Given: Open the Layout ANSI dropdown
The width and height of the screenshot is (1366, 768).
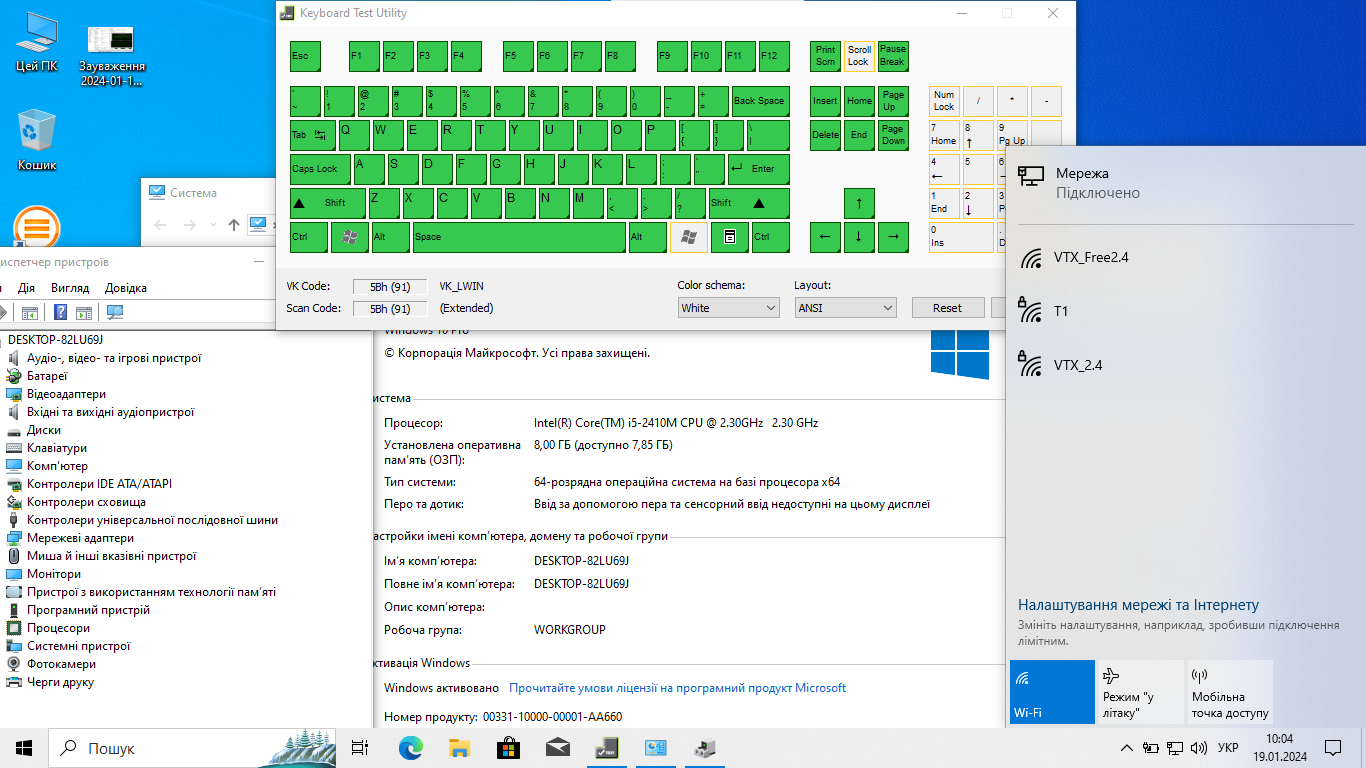Looking at the screenshot, I should tap(845, 308).
